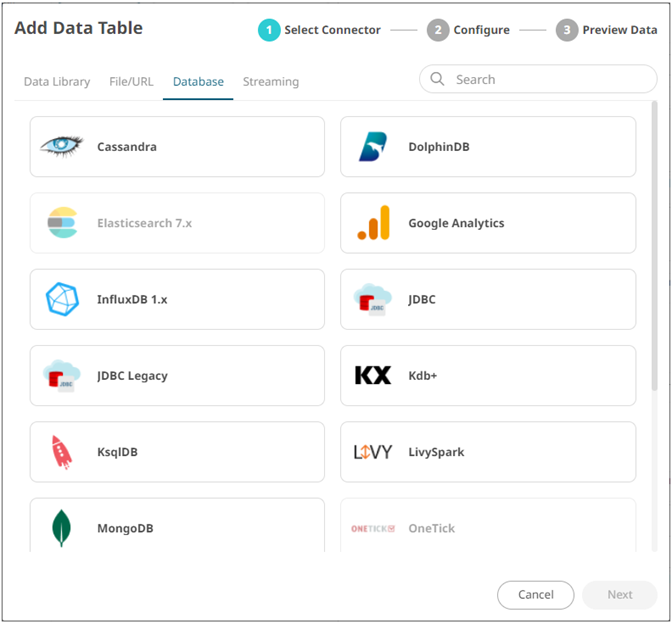Click the Configure step label
The image size is (672, 624).
point(482,30)
